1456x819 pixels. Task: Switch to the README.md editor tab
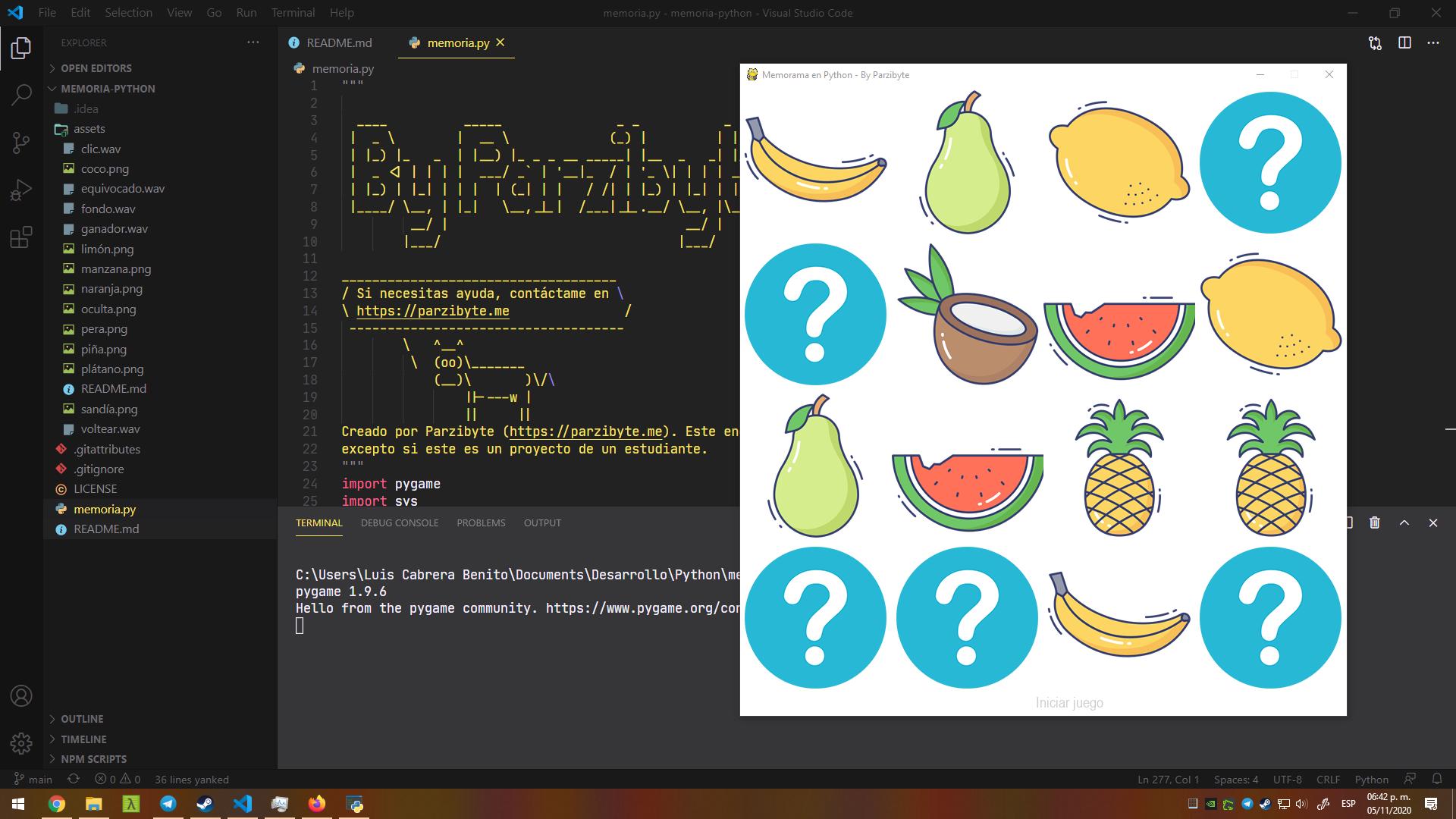[339, 42]
